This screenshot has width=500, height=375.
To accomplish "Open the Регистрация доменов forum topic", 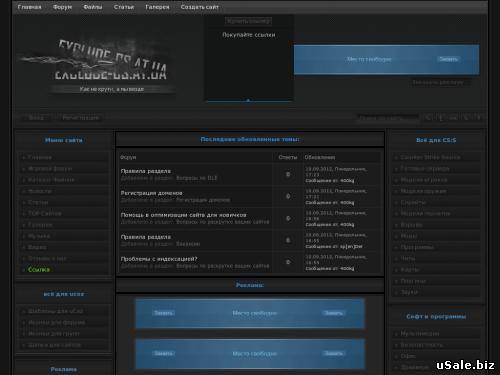I will point(151,193).
